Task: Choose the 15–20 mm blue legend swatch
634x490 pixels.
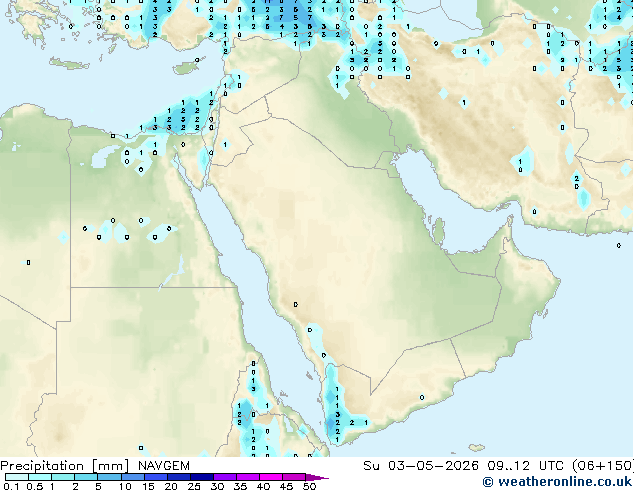Action: click(155, 477)
